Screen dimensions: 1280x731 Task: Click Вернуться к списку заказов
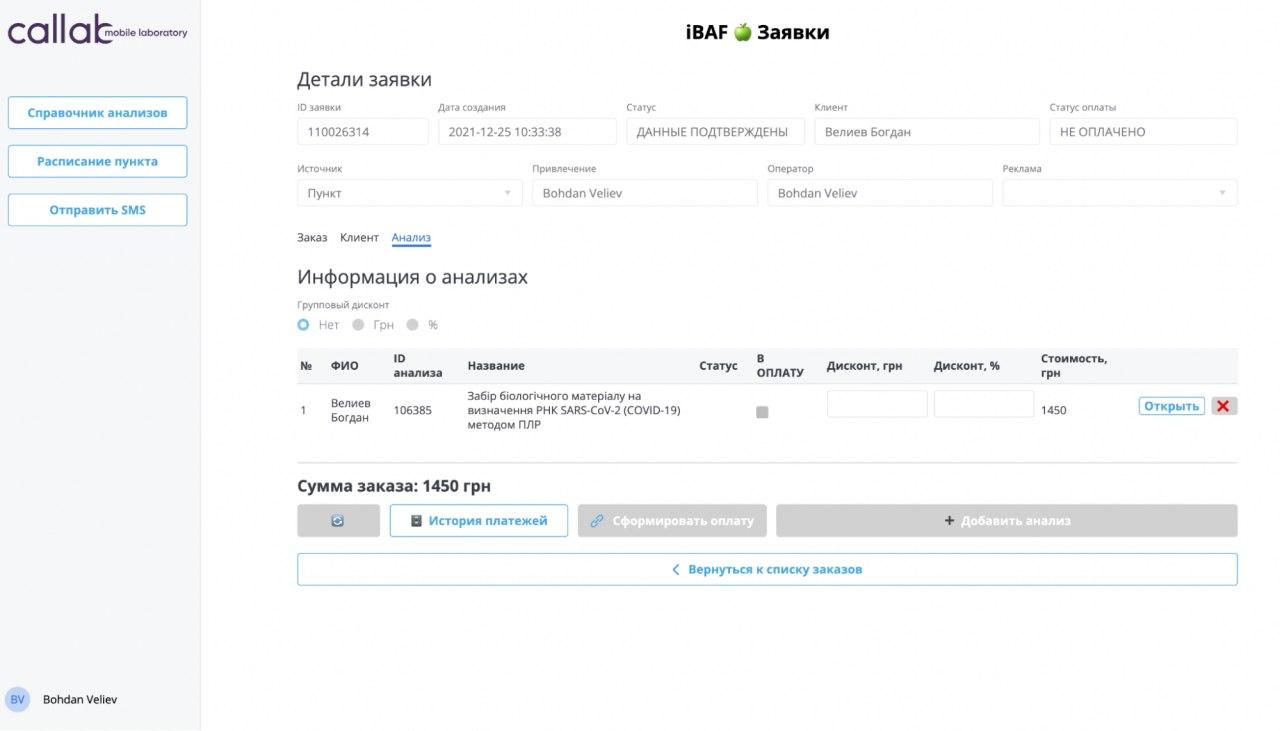tap(766, 570)
